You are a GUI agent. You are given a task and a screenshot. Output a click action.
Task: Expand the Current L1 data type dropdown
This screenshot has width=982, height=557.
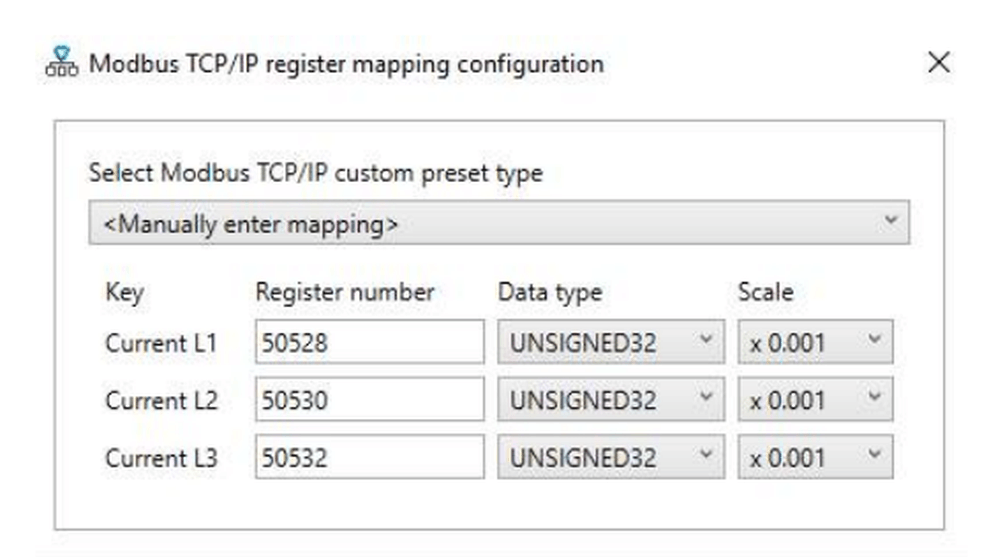click(611, 342)
